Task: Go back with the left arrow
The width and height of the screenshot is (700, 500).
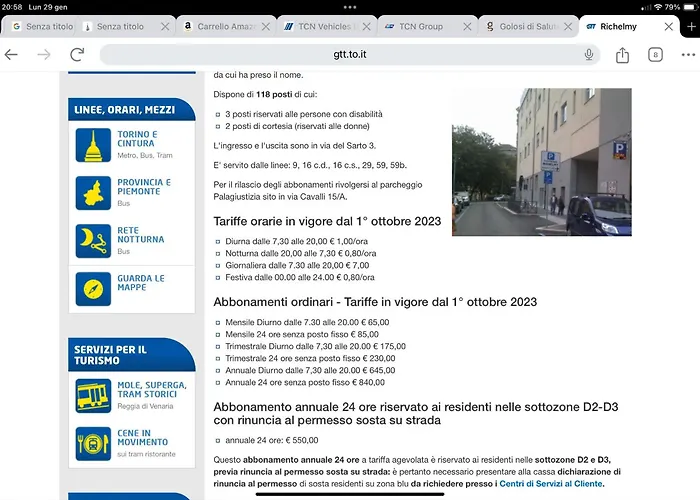Action: click(11, 54)
